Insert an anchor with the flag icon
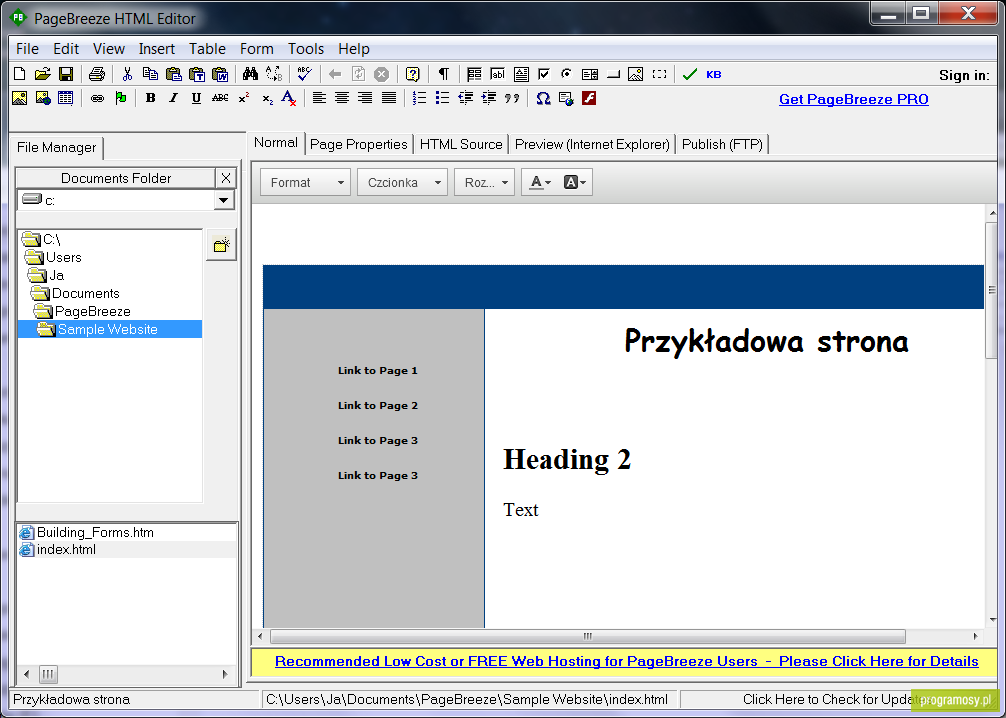 click(120, 98)
